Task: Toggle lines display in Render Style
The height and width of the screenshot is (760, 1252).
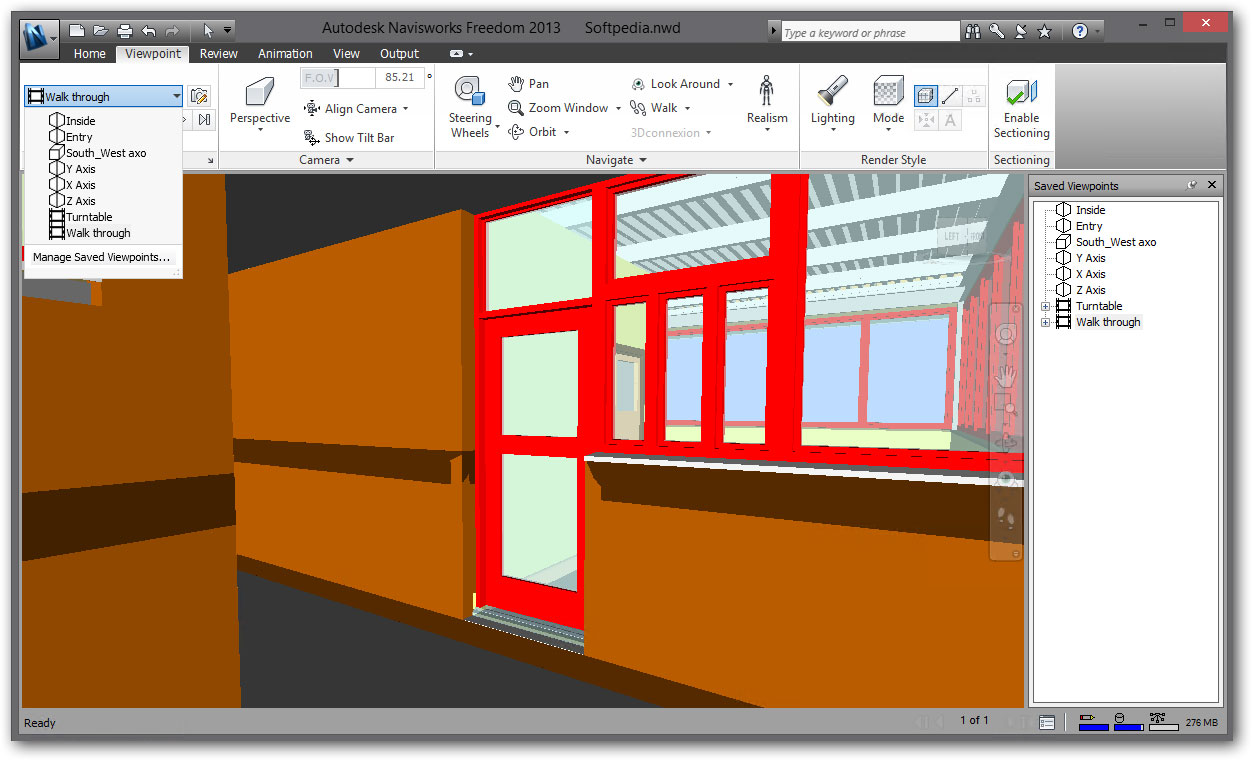Action: [x=950, y=96]
